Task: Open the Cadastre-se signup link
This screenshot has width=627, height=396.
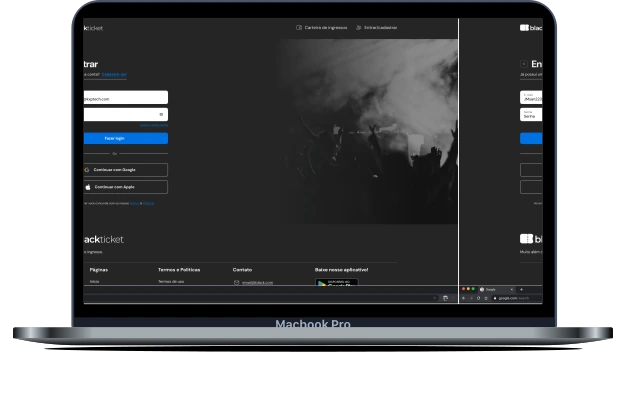Action: point(114,74)
